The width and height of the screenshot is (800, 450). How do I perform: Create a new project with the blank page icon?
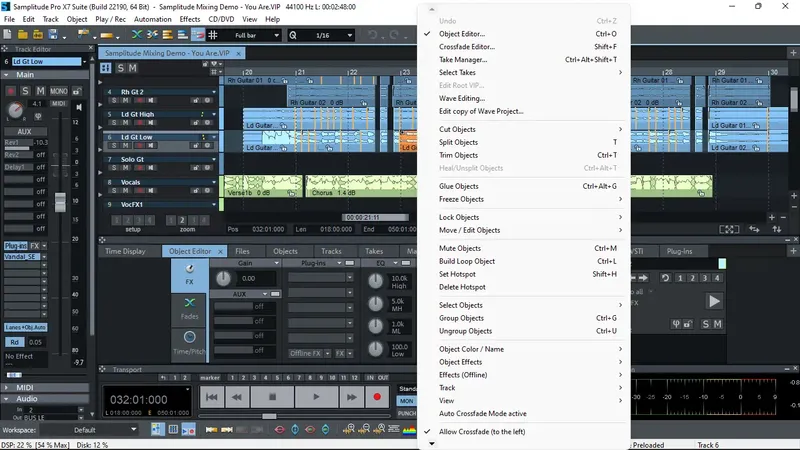pyautogui.click(x=8, y=35)
